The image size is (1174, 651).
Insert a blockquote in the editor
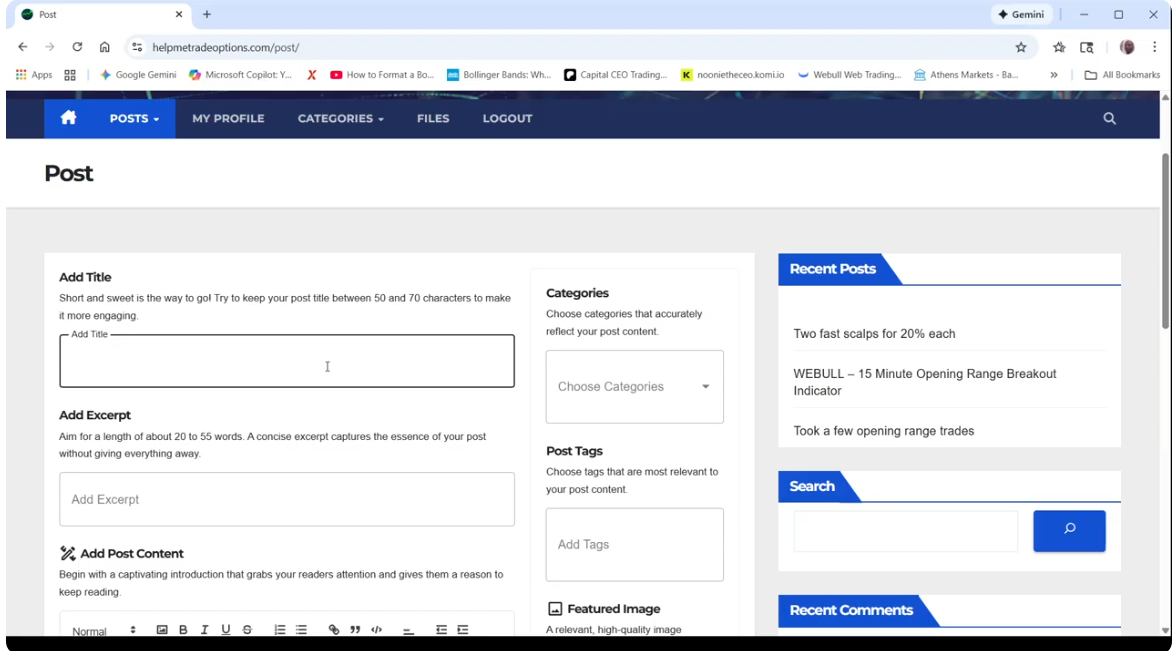355,629
